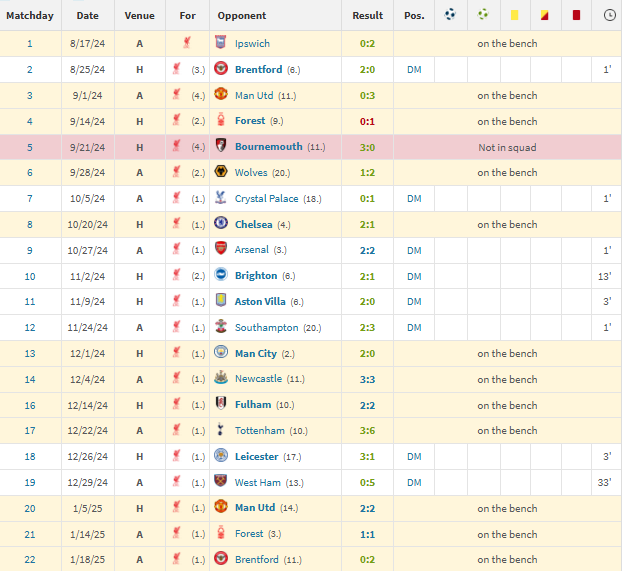
Task: Open the Ipswich opponent link
Action: 252,43
